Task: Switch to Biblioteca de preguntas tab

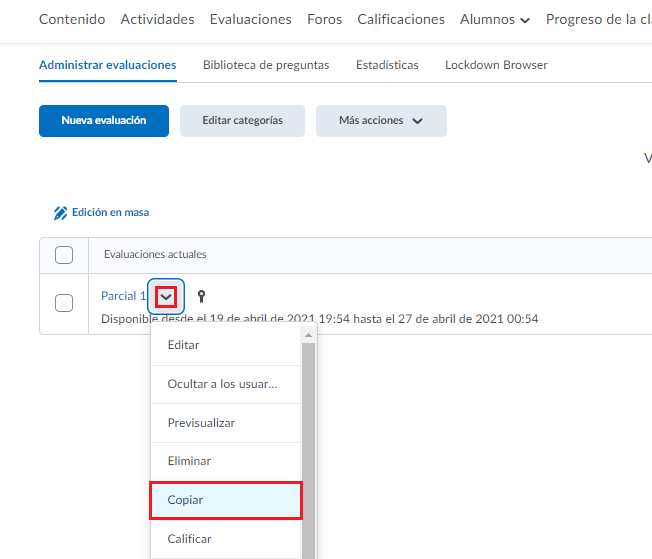Action: coord(266,65)
